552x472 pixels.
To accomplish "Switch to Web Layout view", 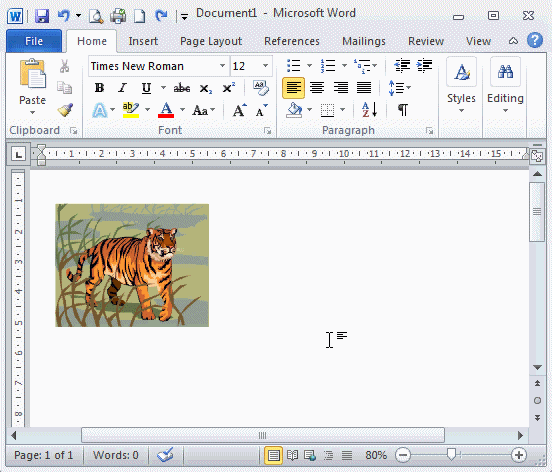I will (310, 455).
